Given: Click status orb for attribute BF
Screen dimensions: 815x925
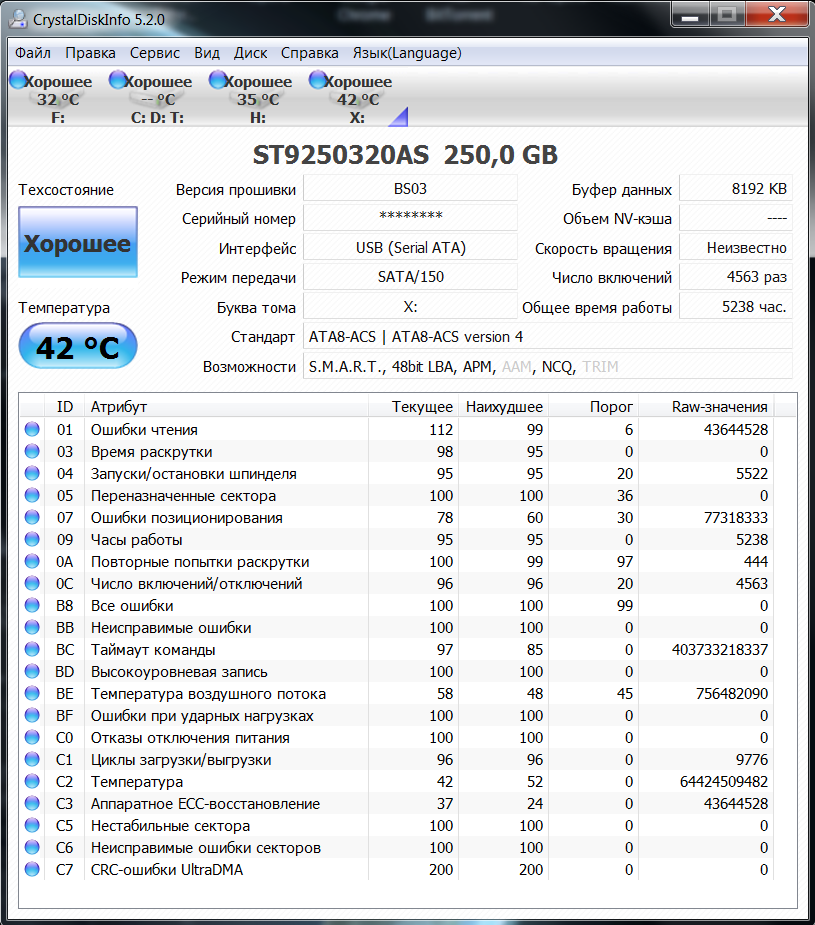Looking at the screenshot, I should 32,715.
